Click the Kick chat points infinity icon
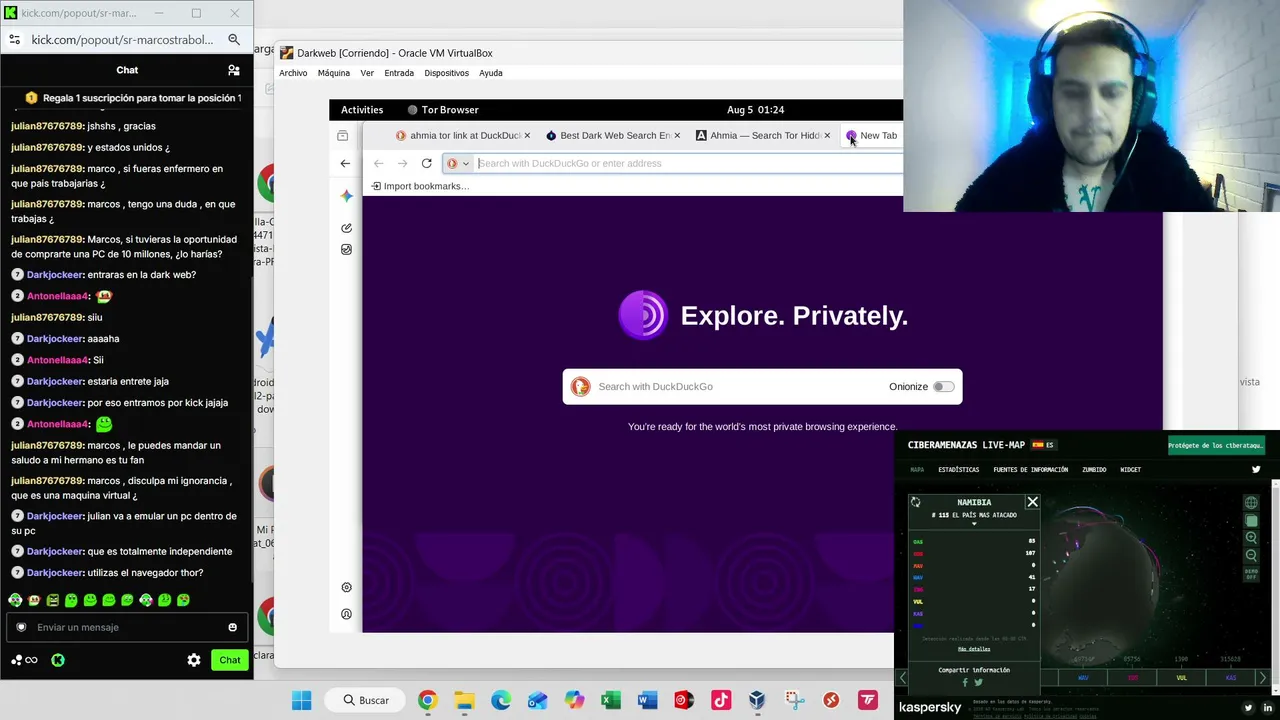The height and width of the screenshot is (720, 1280). (x=25, y=660)
